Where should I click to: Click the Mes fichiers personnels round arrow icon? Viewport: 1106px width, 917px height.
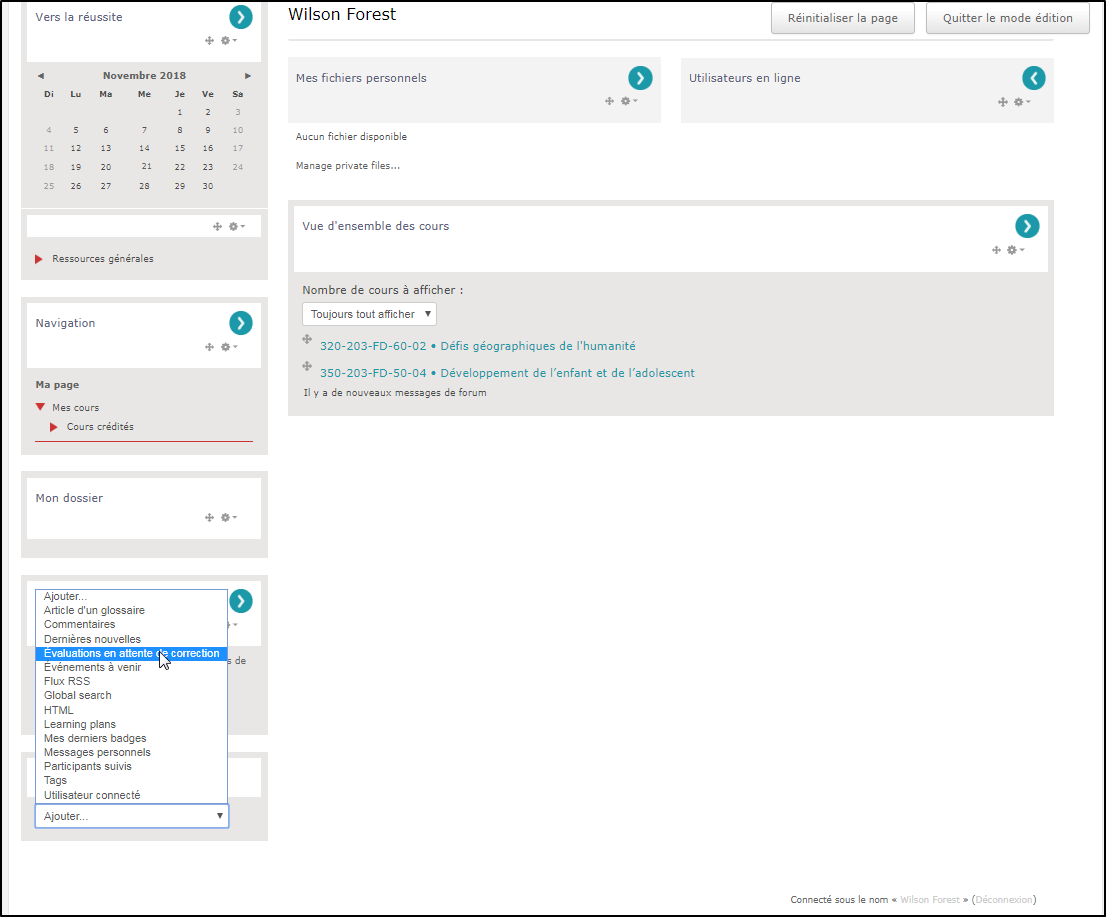click(x=640, y=78)
